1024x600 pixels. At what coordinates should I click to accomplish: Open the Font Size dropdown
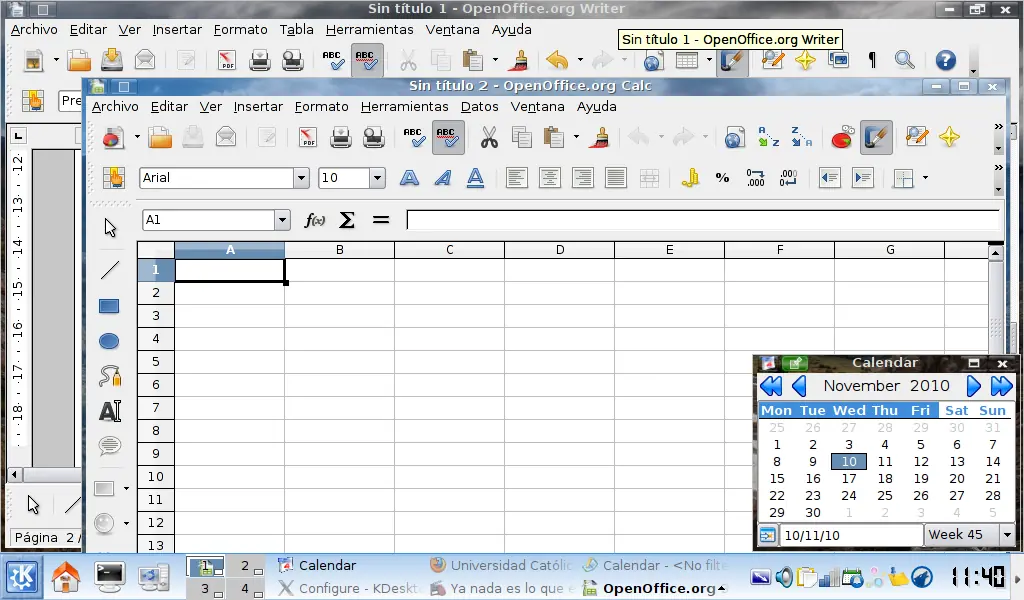click(377, 178)
